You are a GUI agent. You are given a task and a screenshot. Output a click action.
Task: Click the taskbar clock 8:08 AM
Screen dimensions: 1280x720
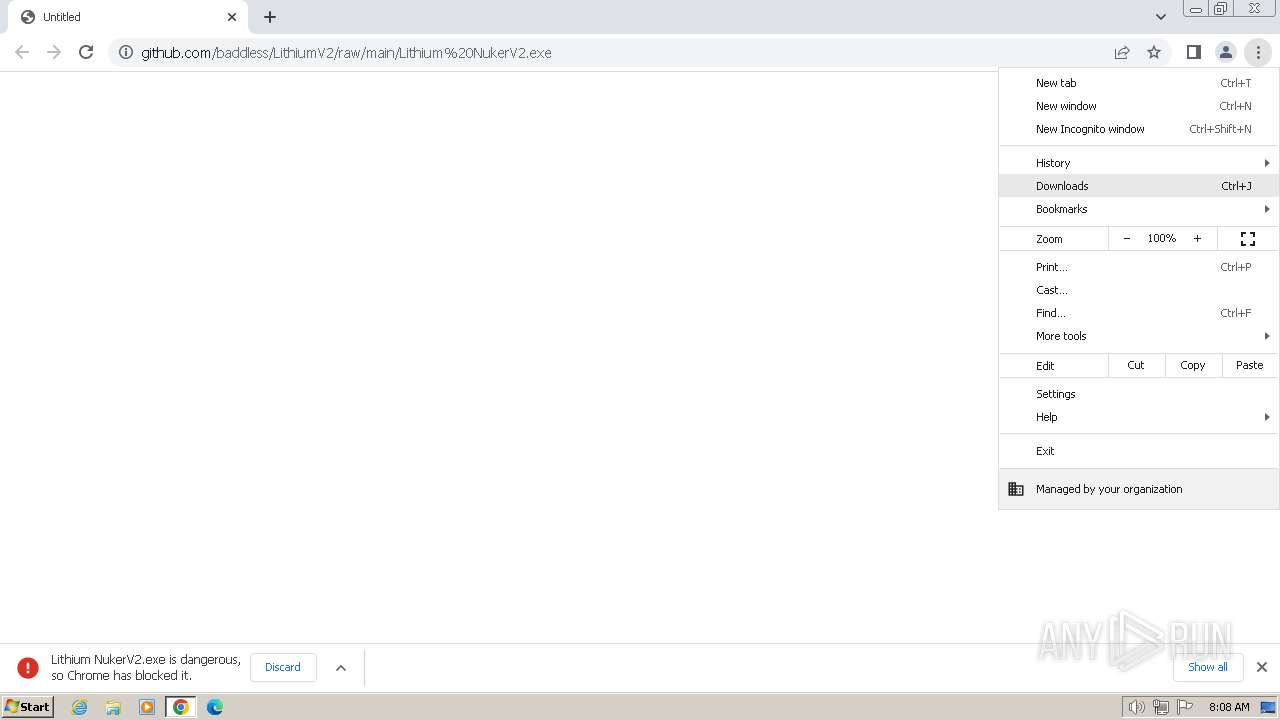click(x=1229, y=707)
